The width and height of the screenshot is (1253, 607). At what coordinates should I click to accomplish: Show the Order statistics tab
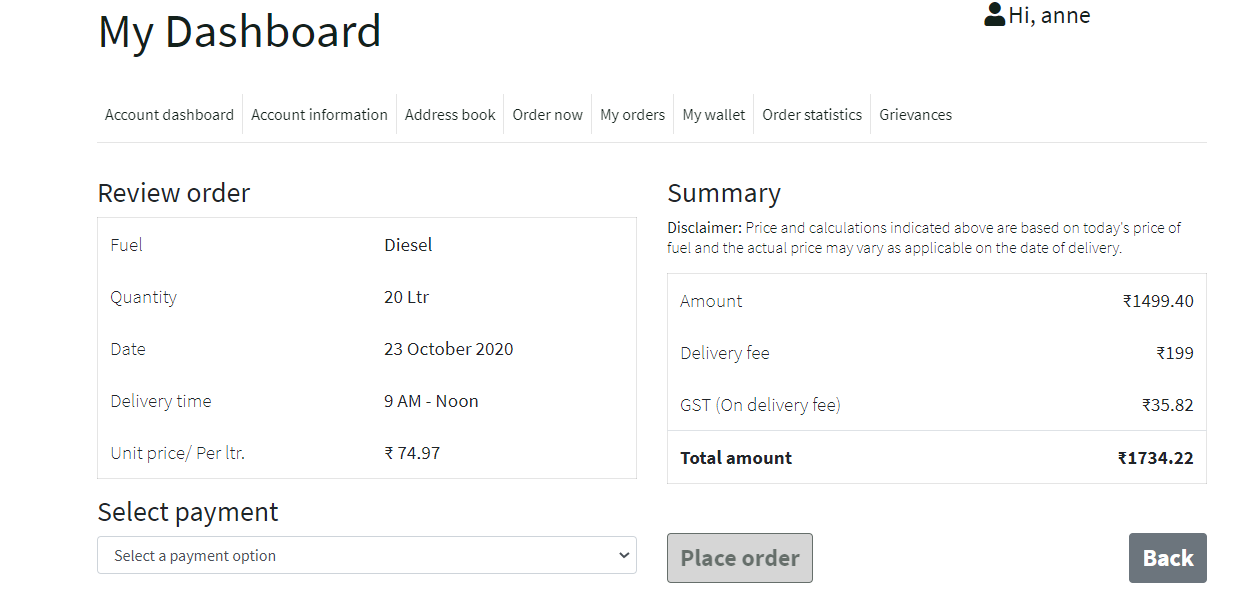click(812, 115)
